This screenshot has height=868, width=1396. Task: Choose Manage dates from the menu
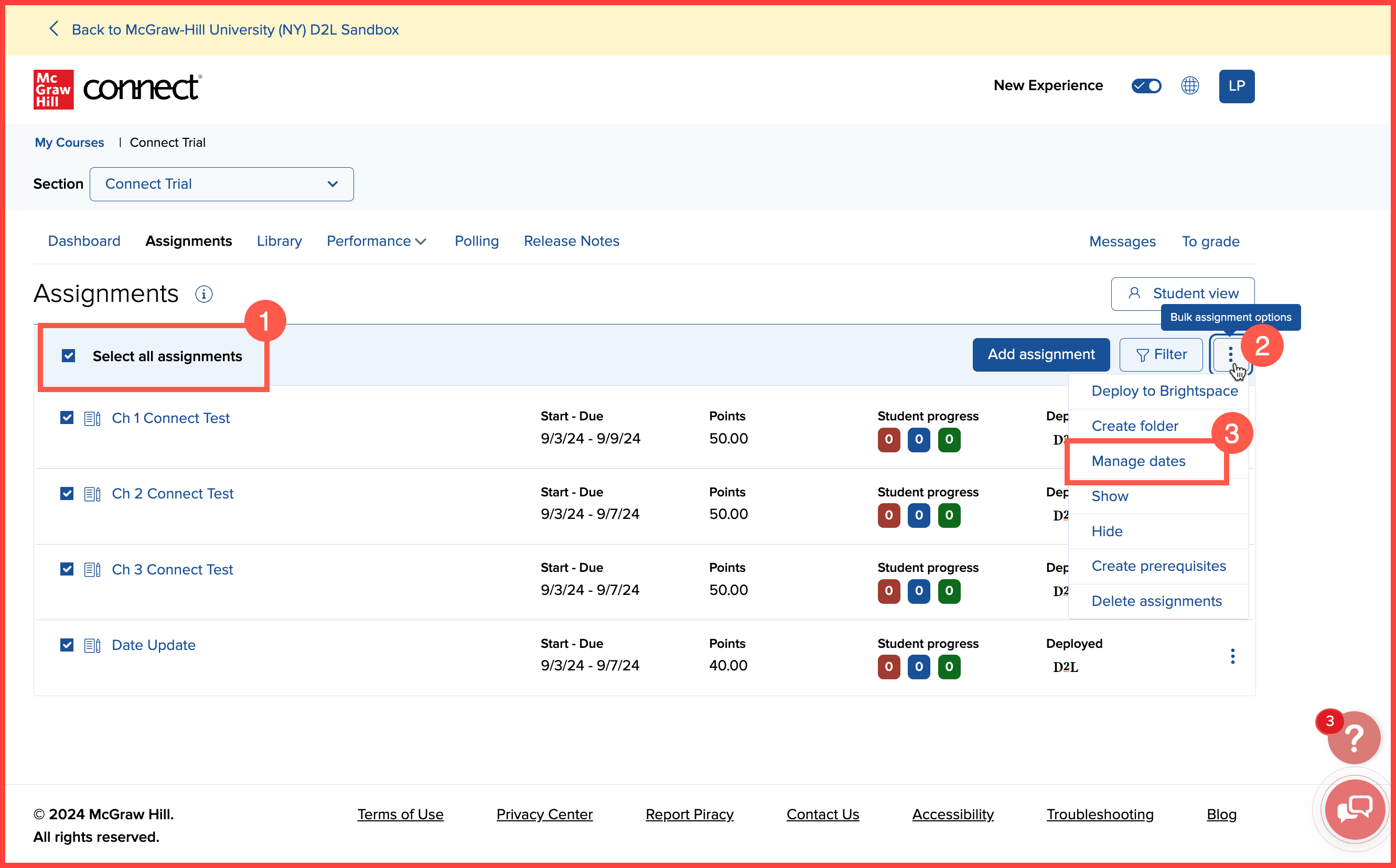[x=1138, y=461]
